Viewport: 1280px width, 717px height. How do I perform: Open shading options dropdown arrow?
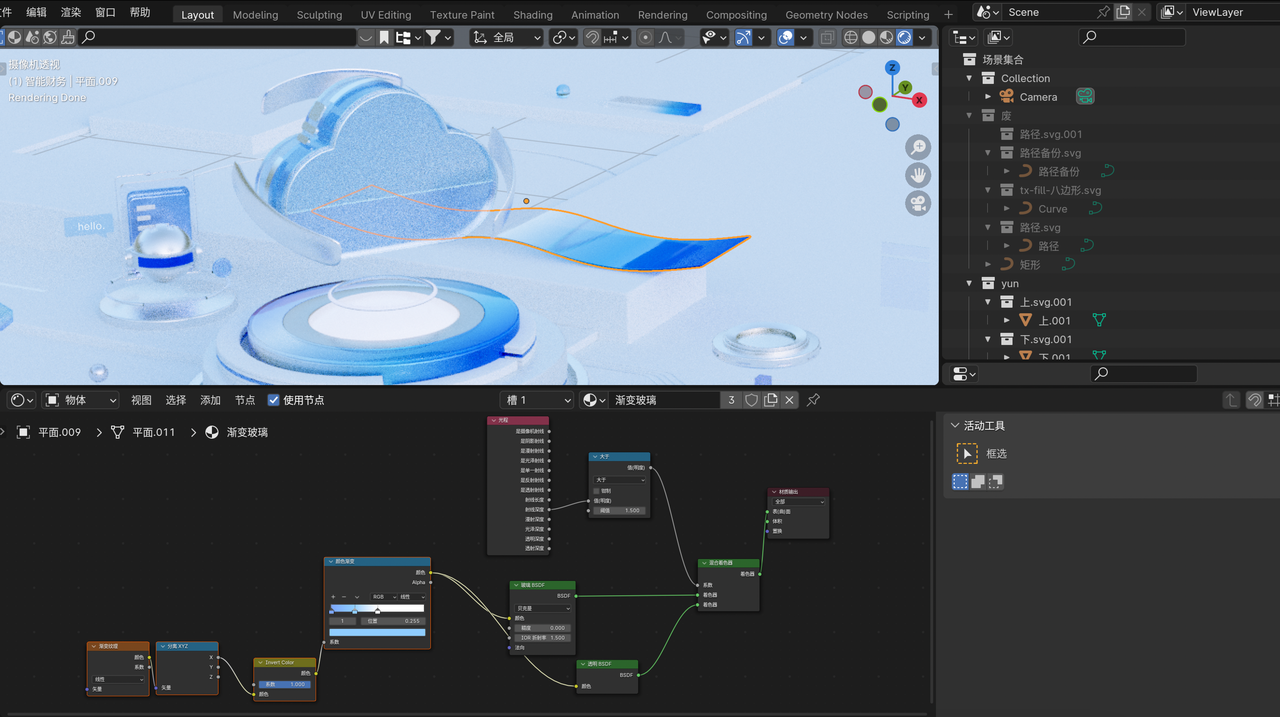click(x=924, y=37)
